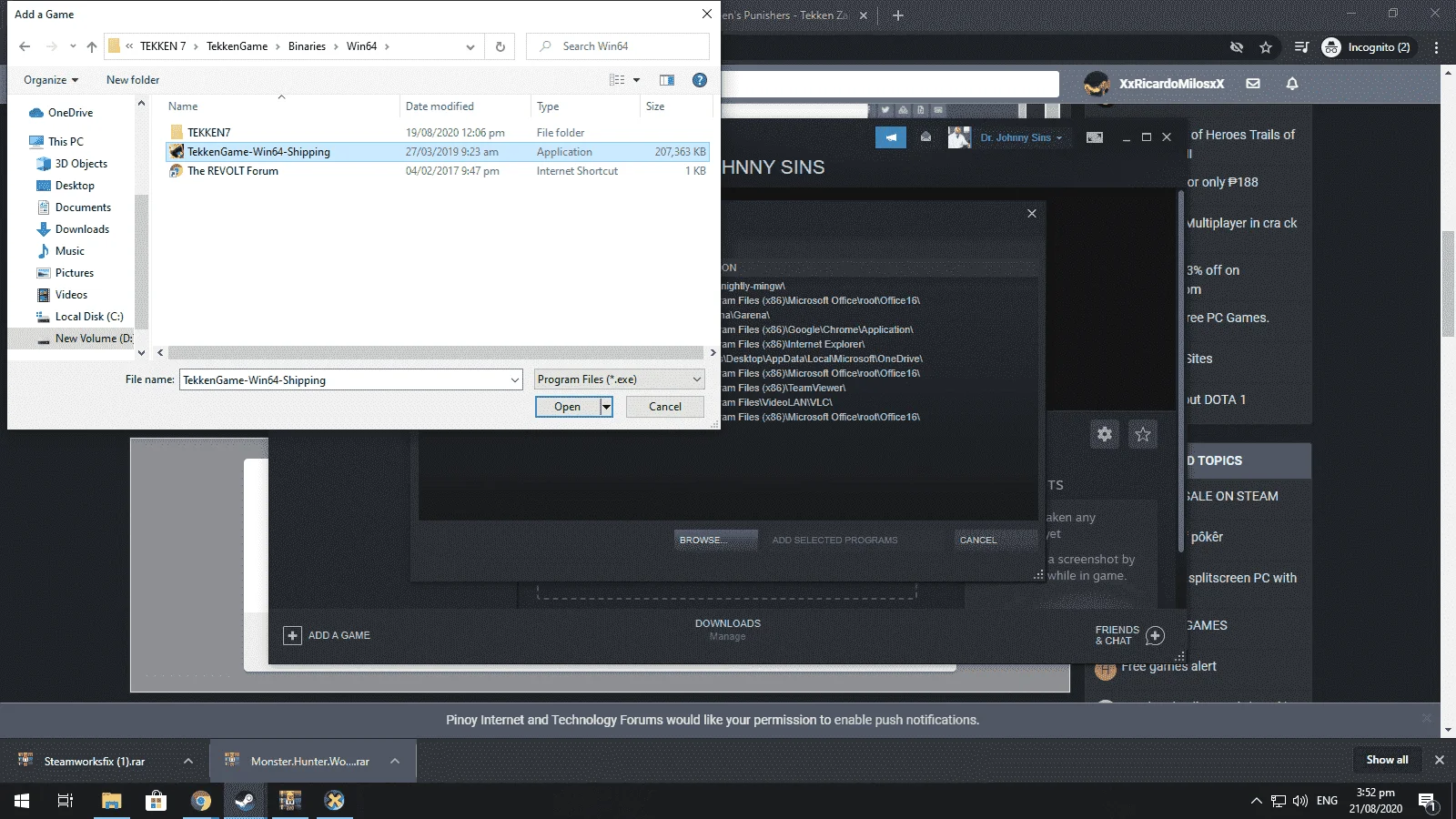1456x819 pixels.
Task: Click the Search Win64 field
Action: (x=618, y=46)
